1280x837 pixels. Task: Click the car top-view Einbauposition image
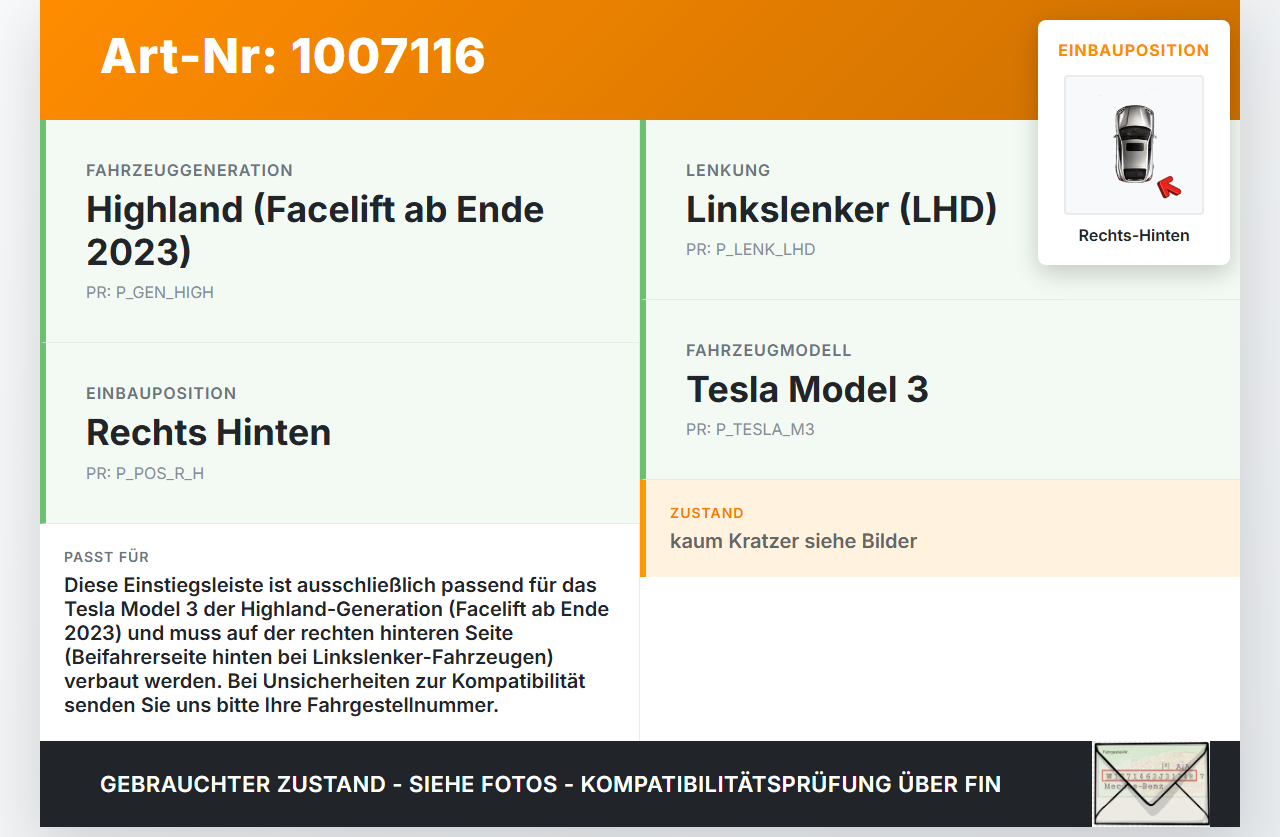[1134, 145]
